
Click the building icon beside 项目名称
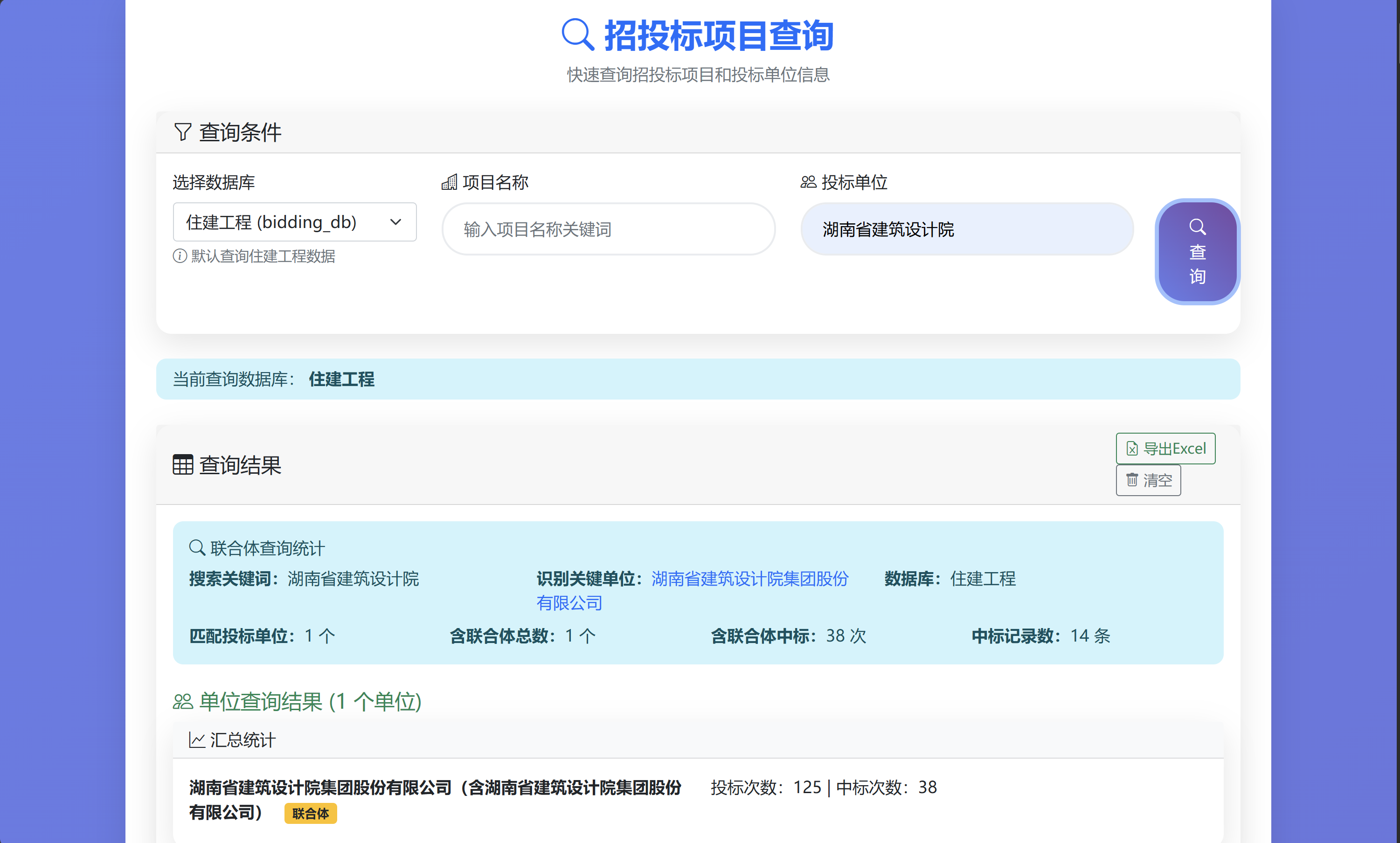tap(450, 182)
